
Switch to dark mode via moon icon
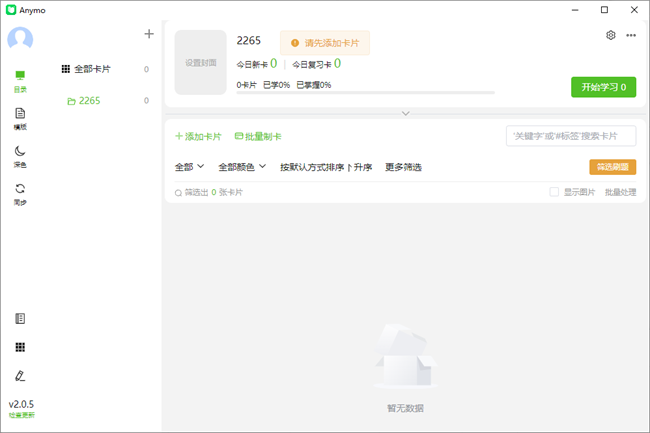pyautogui.click(x=20, y=155)
